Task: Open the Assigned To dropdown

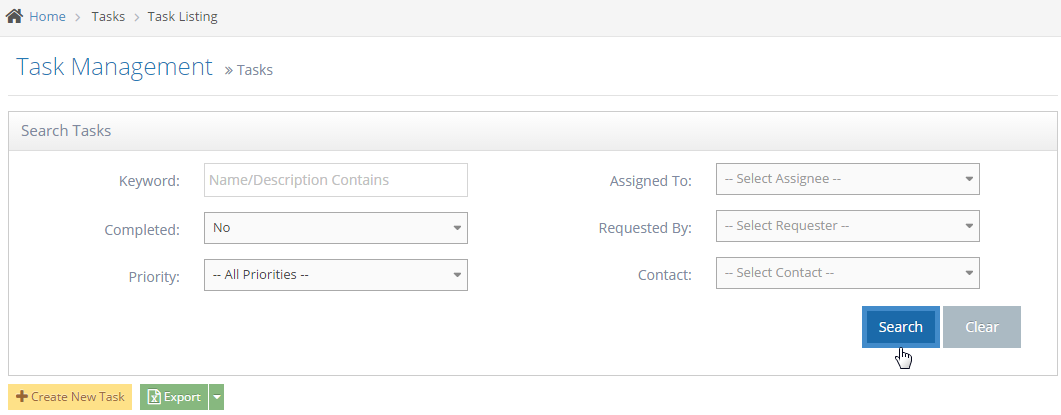Action: click(847, 180)
